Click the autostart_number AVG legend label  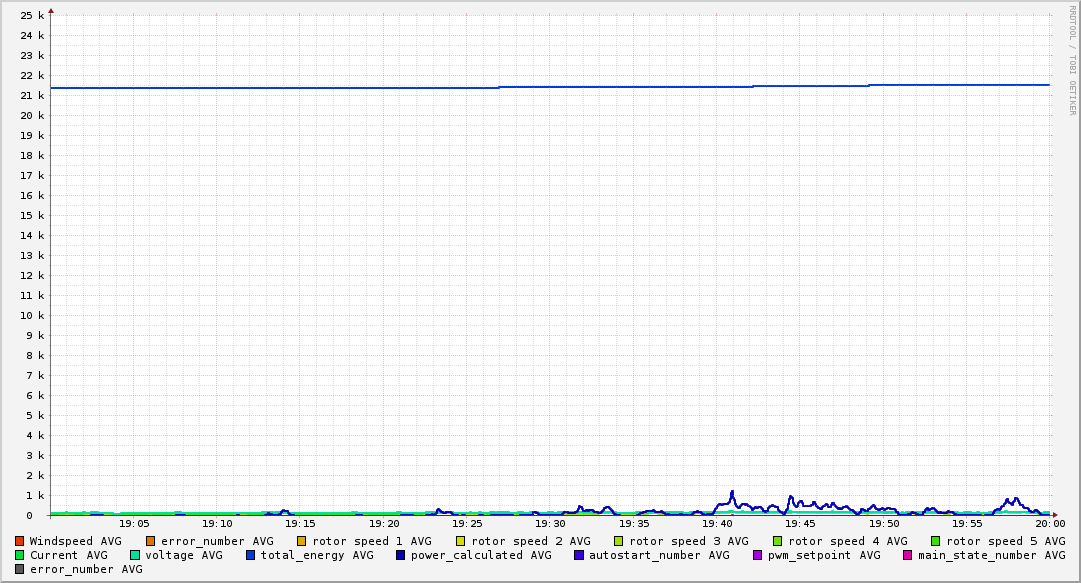pyautogui.click(x=659, y=555)
